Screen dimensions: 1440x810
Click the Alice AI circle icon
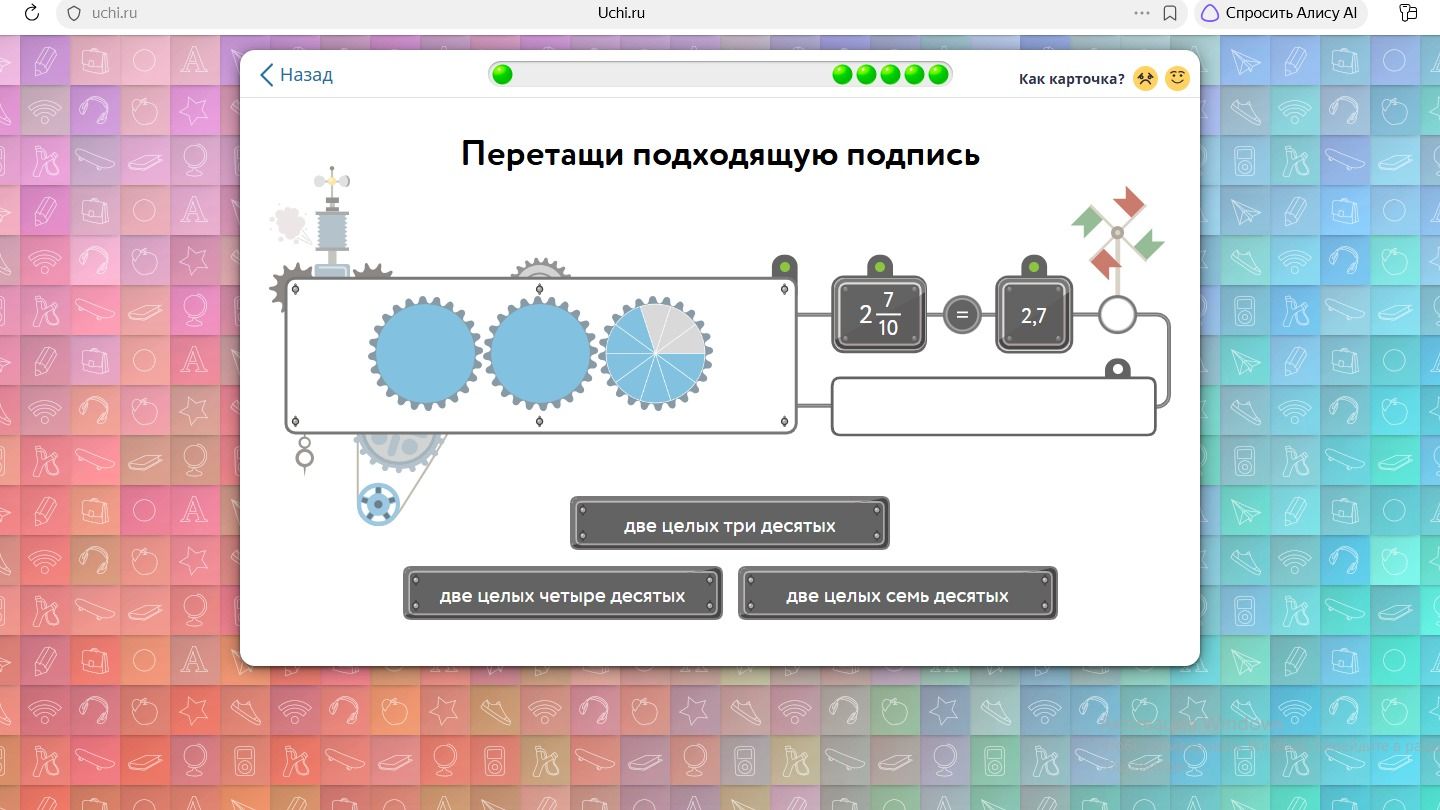(1210, 14)
